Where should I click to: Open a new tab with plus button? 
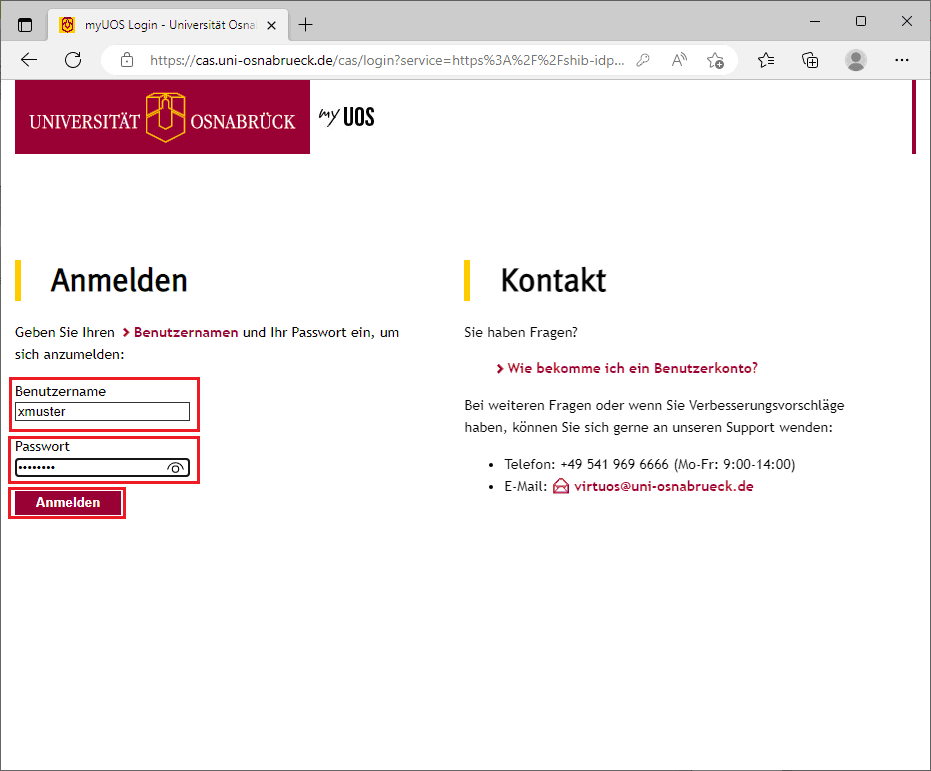coord(305,25)
